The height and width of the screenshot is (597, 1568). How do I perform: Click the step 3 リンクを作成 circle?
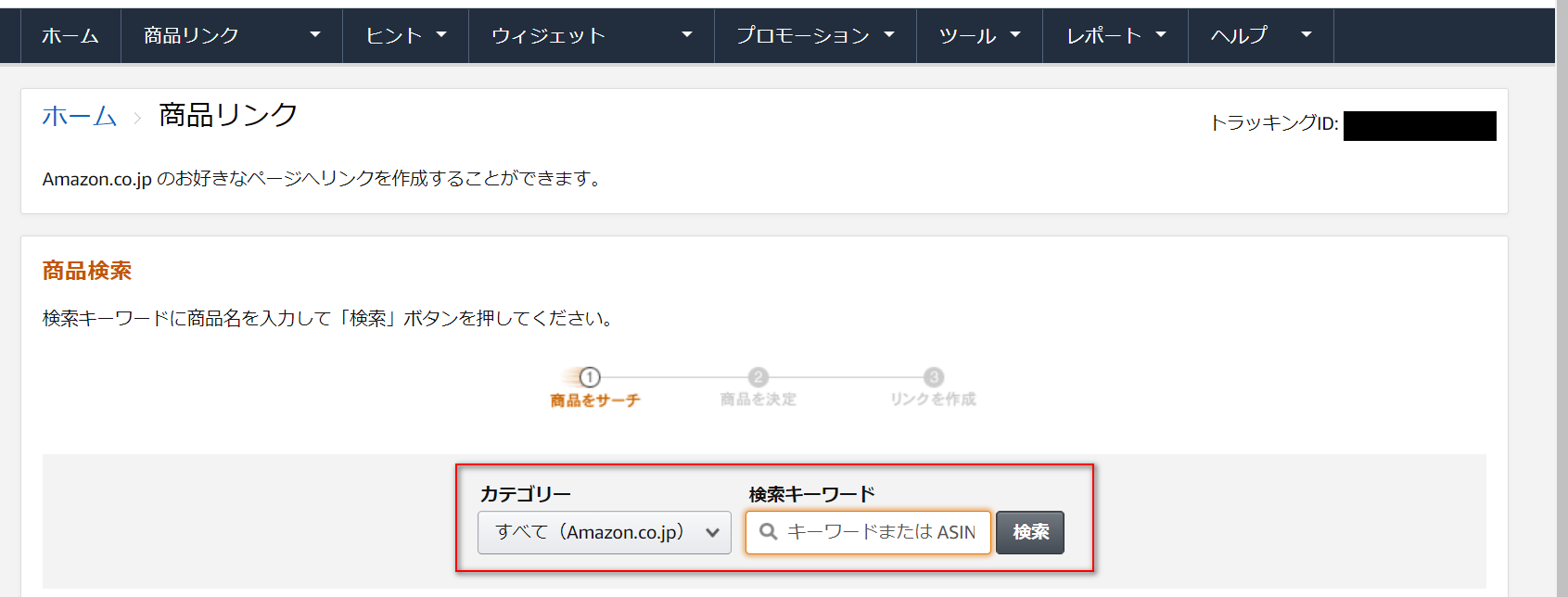pyautogui.click(x=933, y=377)
